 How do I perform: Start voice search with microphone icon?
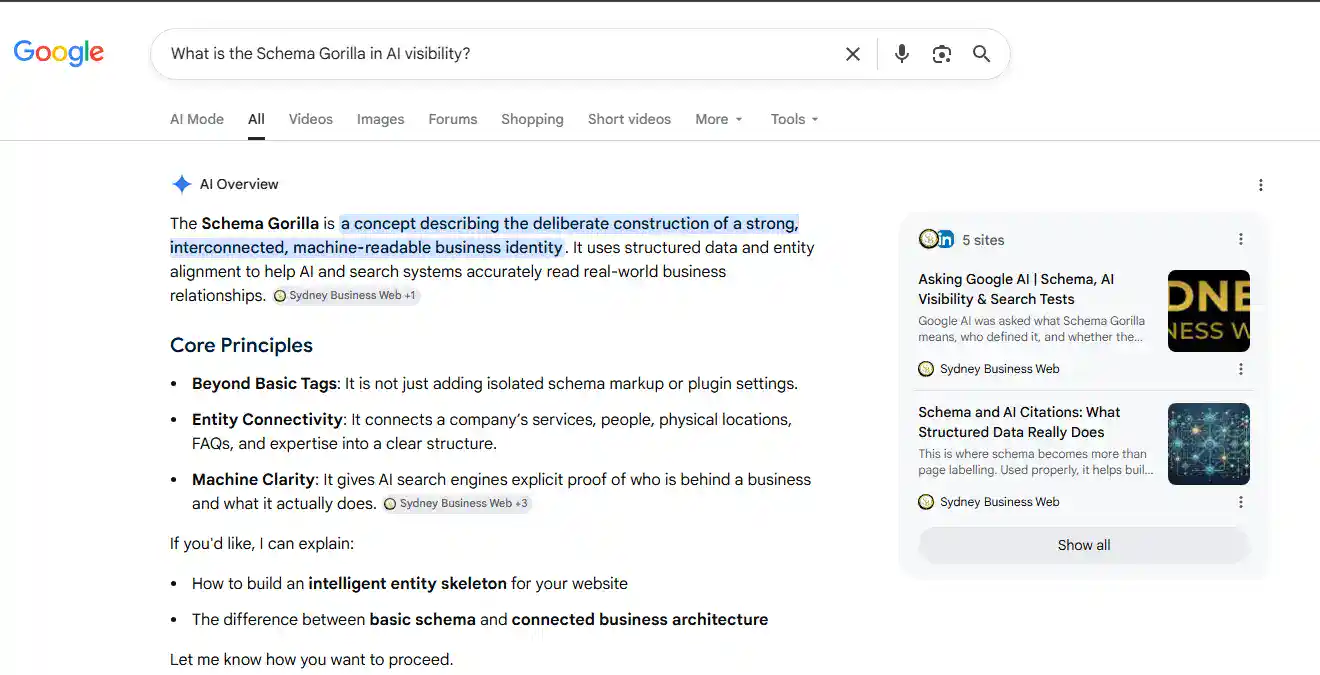tap(902, 54)
